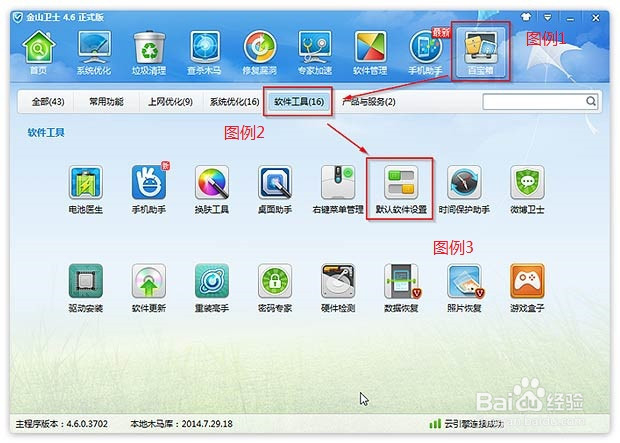This screenshot has width=620, height=443.
Task: Open 专家加速 expert speedup
Action: pos(315,53)
